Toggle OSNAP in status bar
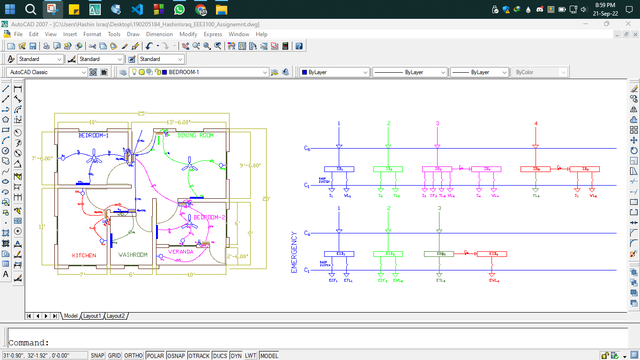Image resolution: width=640 pixels, height=360 pixels. (176, 356)
